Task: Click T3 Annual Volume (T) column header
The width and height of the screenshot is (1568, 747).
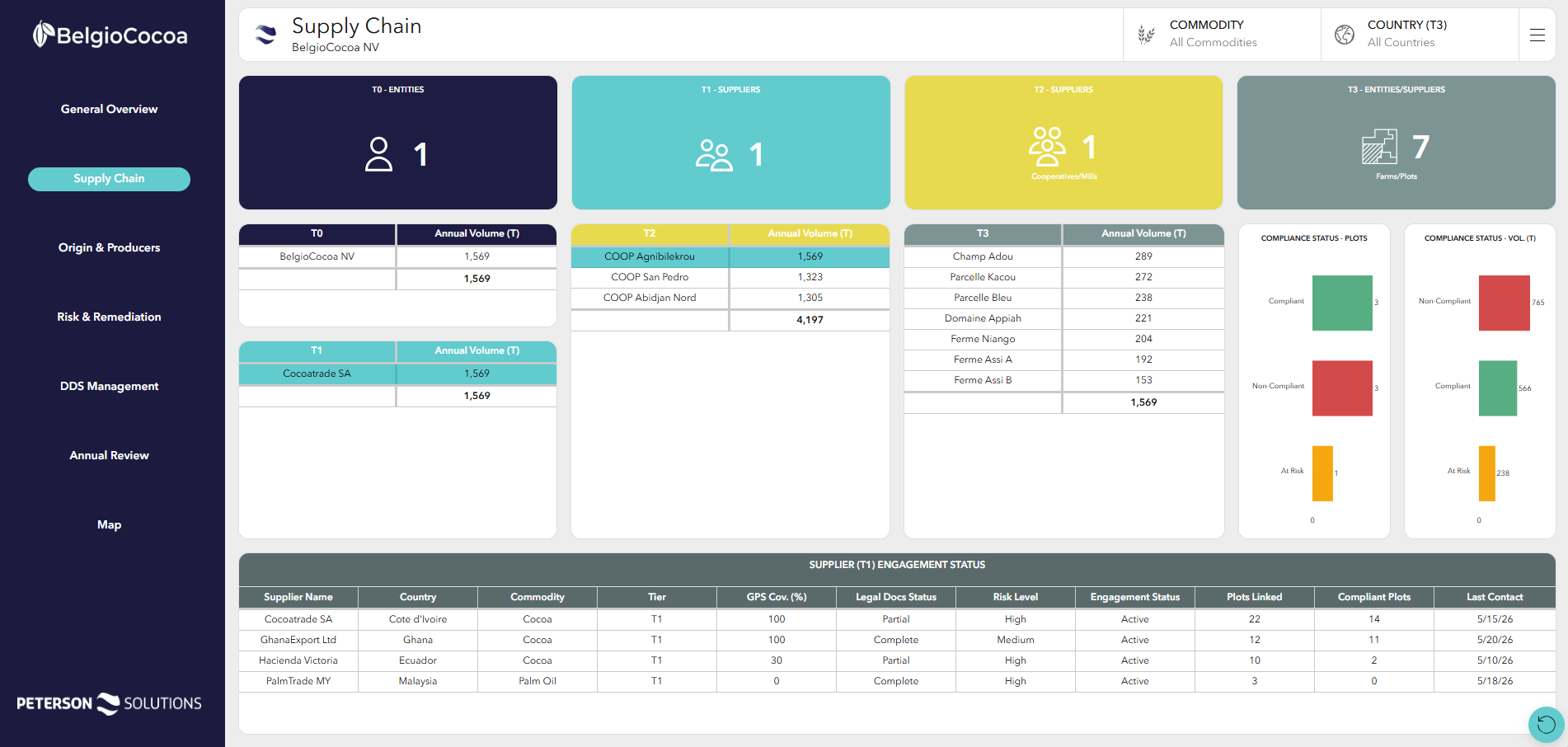Action: pos(1143,234)
